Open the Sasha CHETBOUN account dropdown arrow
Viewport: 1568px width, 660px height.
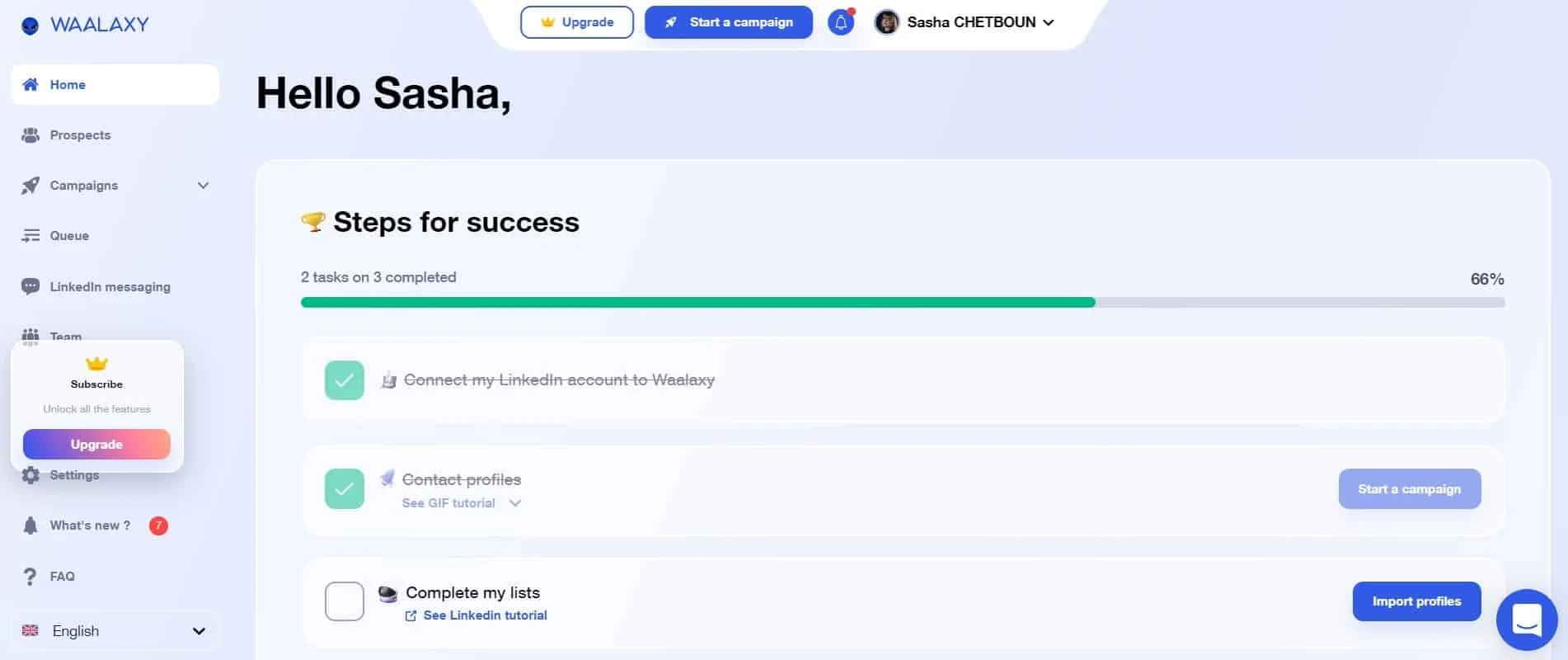click(x=1049, y=23)
